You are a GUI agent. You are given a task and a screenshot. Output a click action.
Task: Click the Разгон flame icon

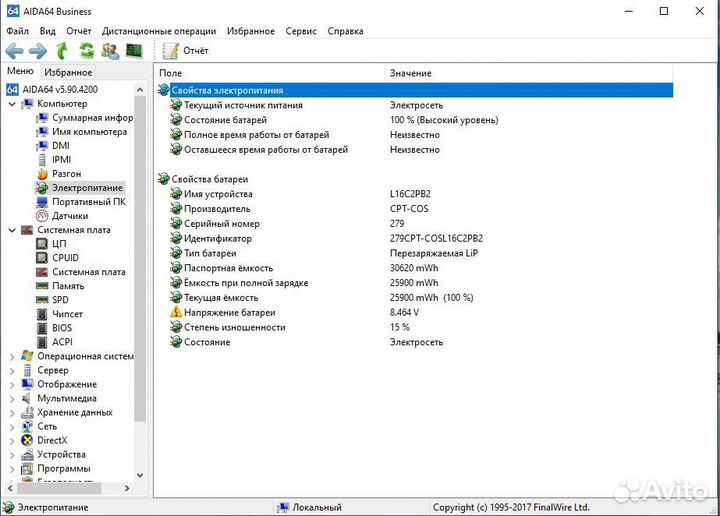(x=42, y=174)
